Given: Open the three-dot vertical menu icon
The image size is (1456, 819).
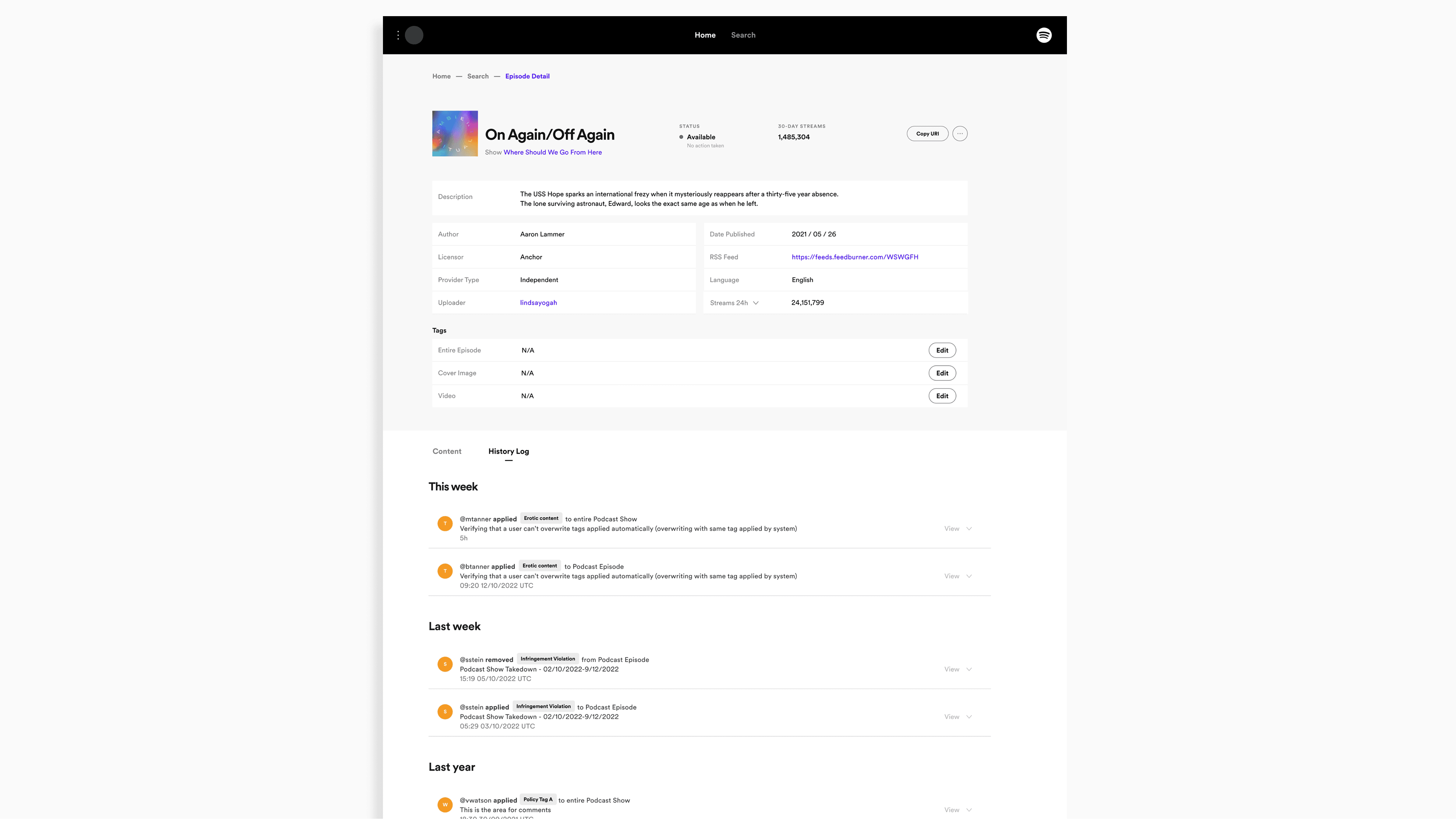Looking at the screenshot, I should coord(398,35).
